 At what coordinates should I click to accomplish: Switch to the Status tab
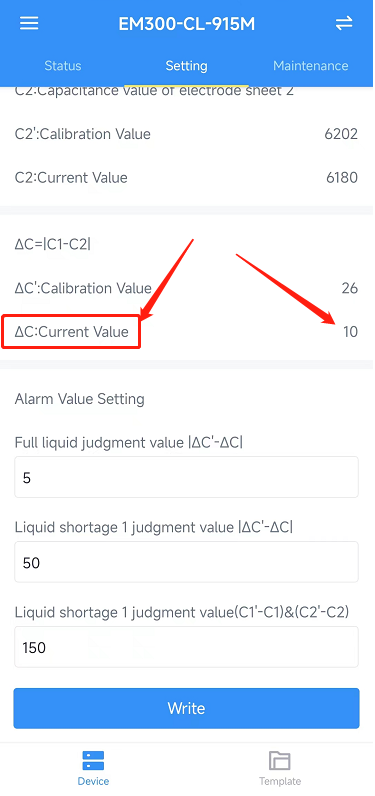tap(62, 66)
